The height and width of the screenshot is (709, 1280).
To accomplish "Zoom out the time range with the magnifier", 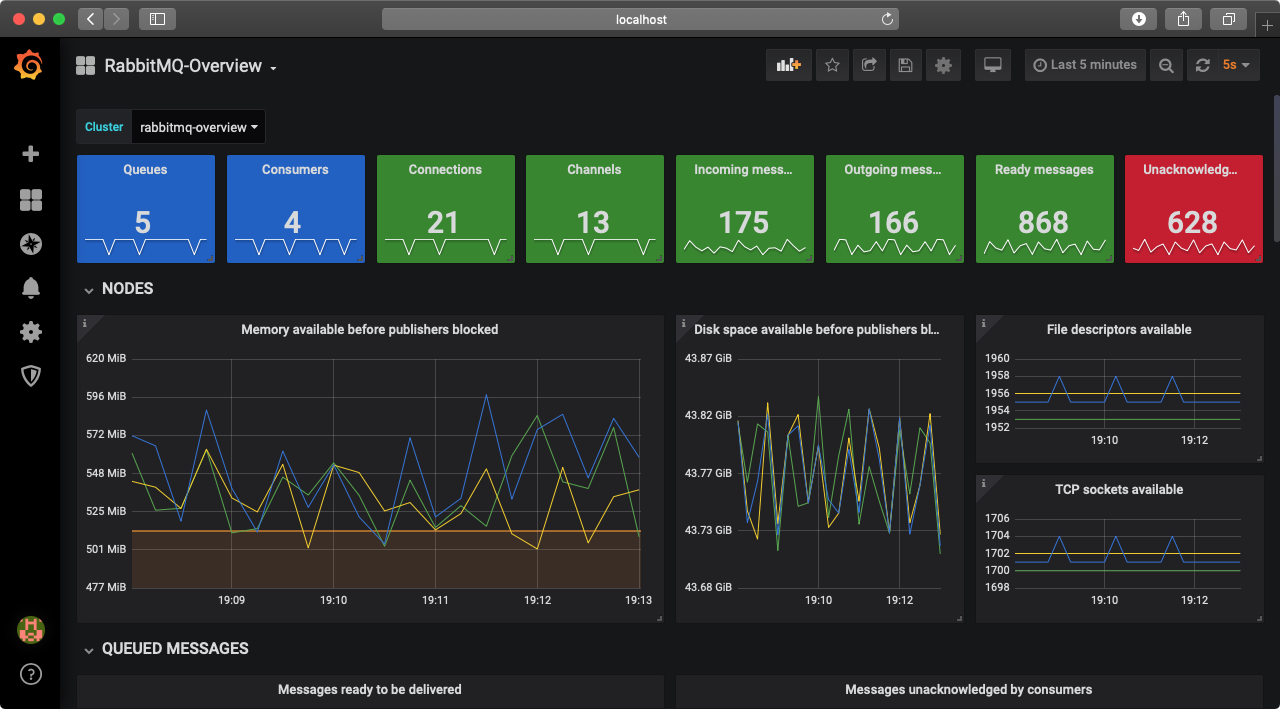I will 1166,64.
